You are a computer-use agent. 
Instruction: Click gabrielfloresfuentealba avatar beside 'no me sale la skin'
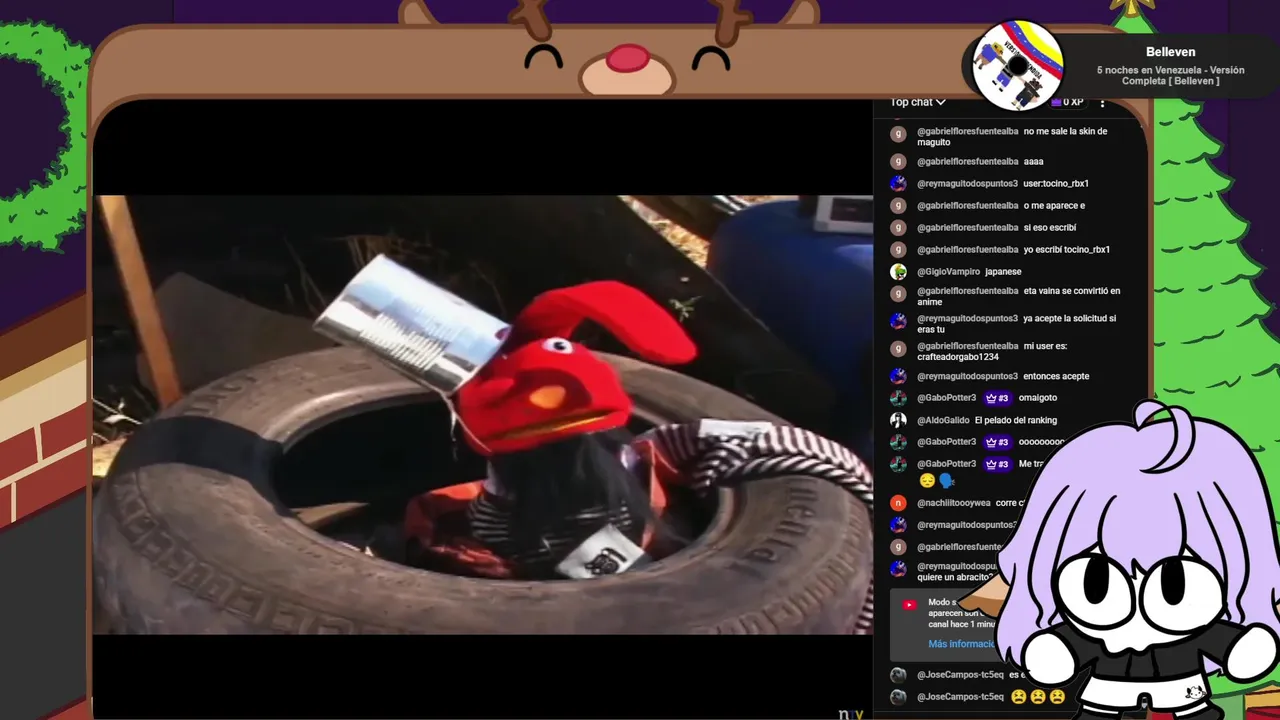click(x=898, y=134)
